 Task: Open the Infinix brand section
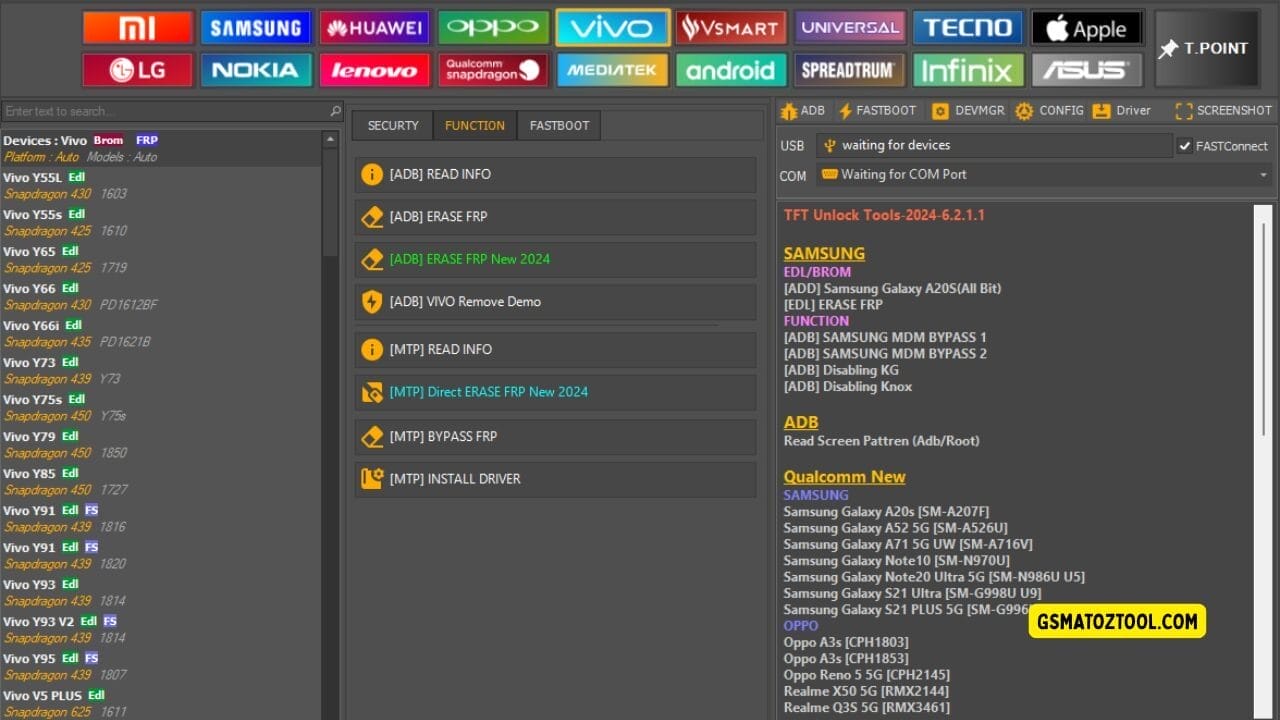tap(968, 70)
